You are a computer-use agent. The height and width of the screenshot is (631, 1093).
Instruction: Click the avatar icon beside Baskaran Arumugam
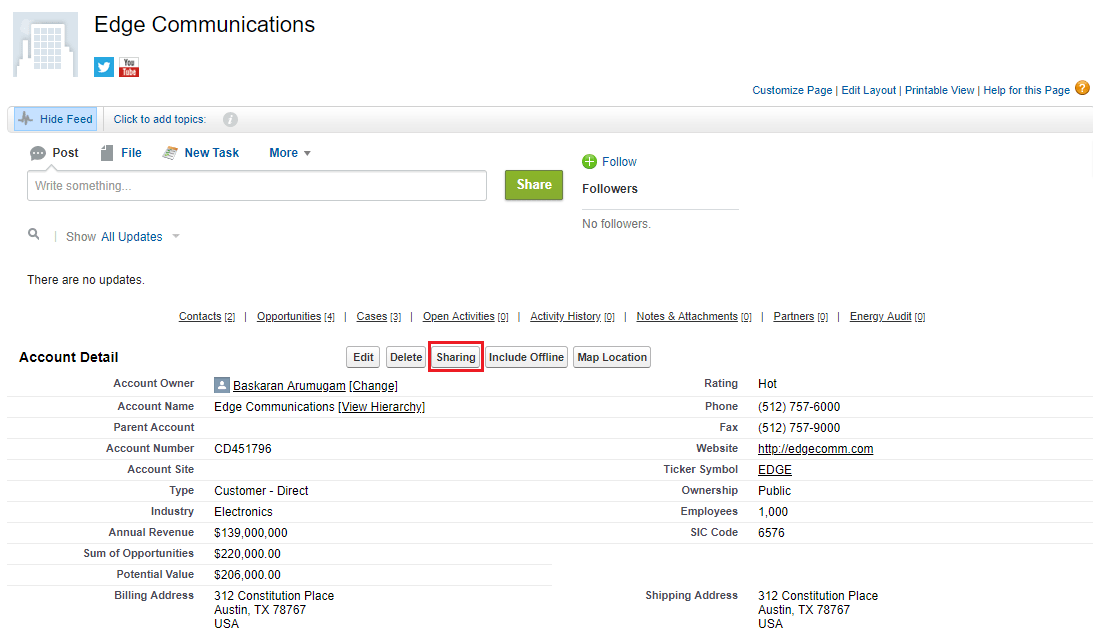tap(221, 384)
